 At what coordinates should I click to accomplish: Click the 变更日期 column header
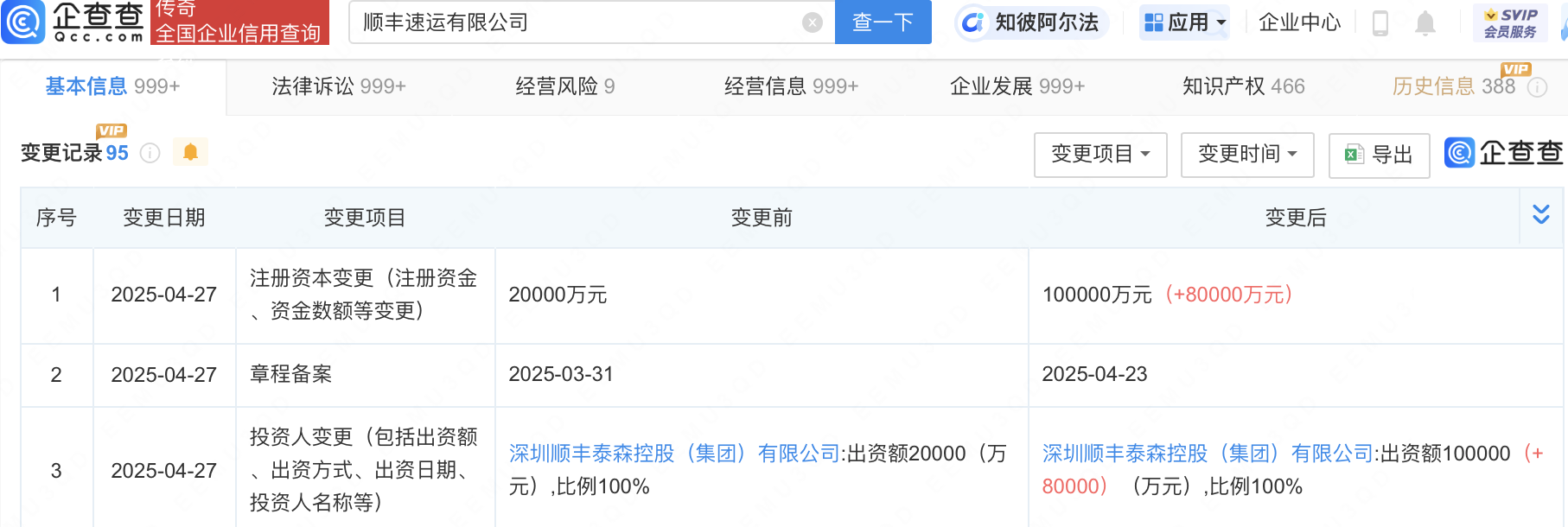[x=164, y=218]
